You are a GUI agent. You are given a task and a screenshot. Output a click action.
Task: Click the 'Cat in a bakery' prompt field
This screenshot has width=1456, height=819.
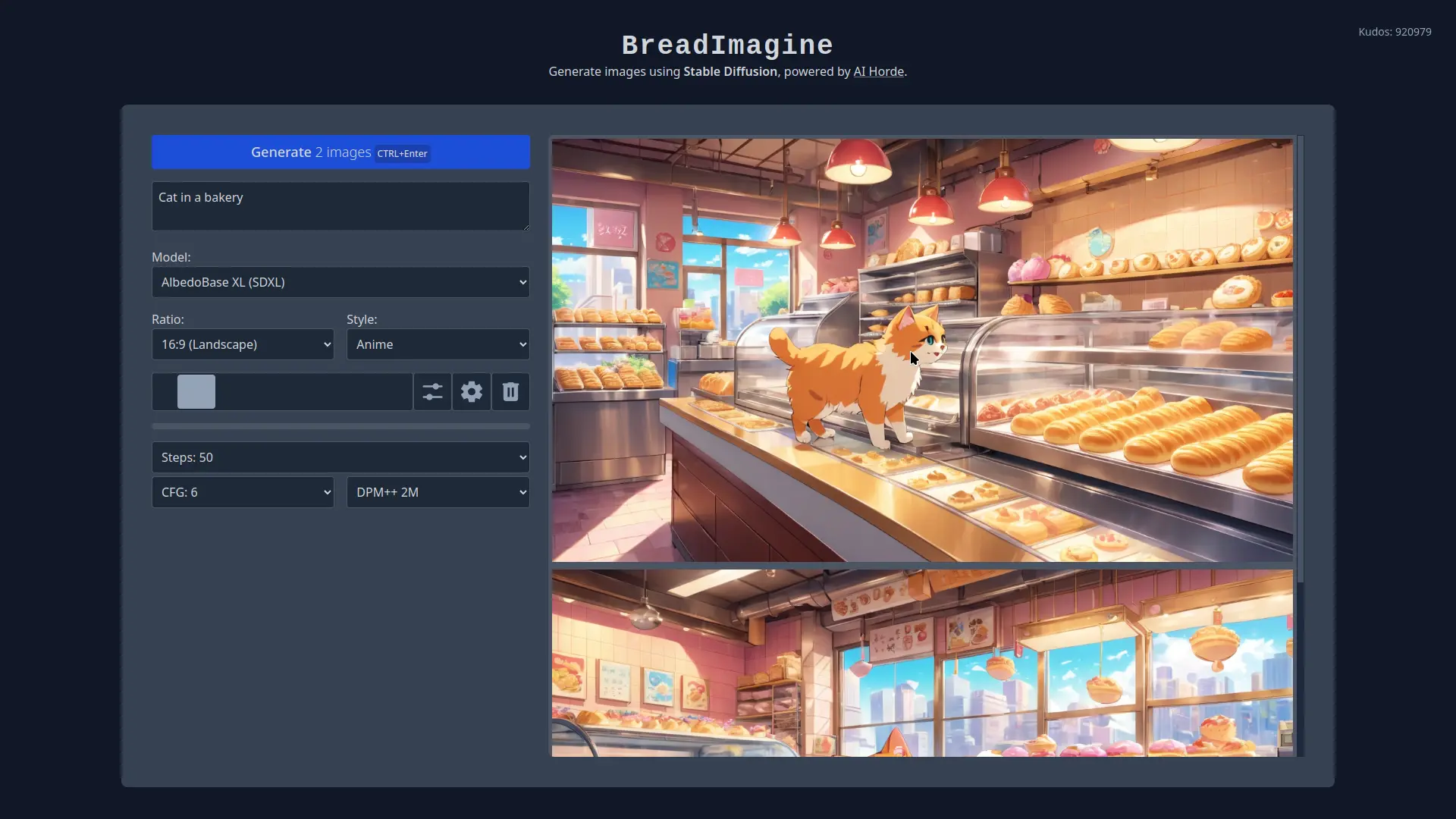(340, 206)
